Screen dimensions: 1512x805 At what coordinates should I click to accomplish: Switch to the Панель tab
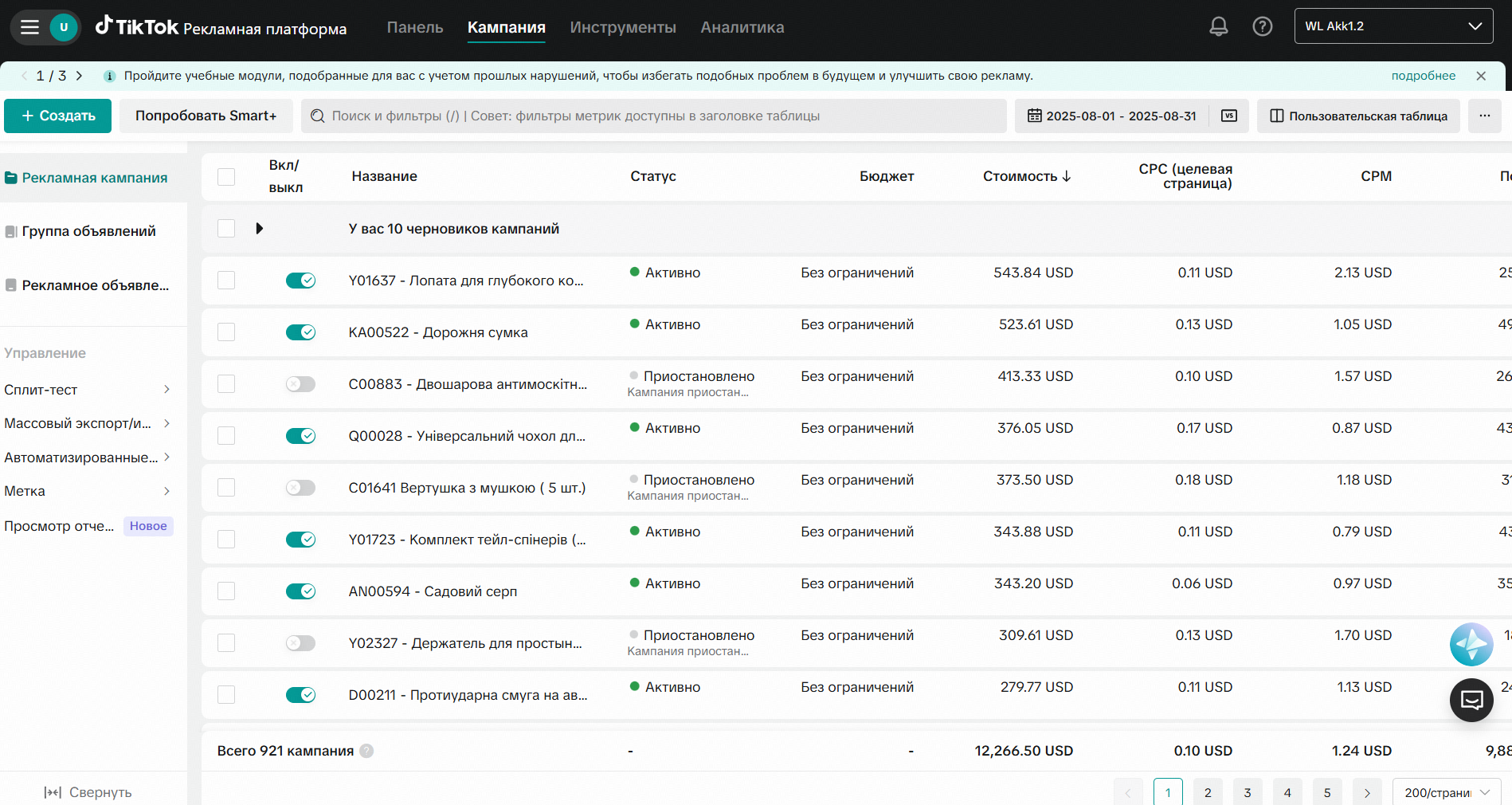(415, 27)
